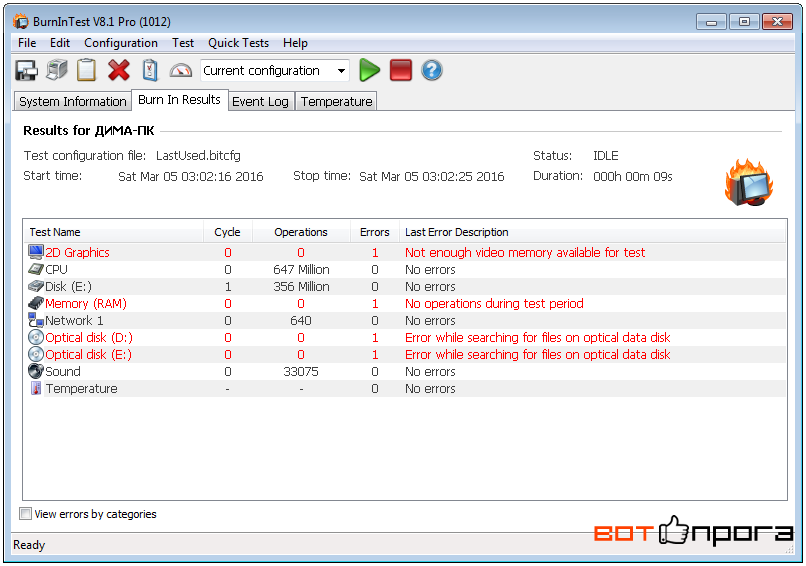The height and width of the screenshot is (566, 806).
Task: Open the File menu
Action: click(27, 43)
